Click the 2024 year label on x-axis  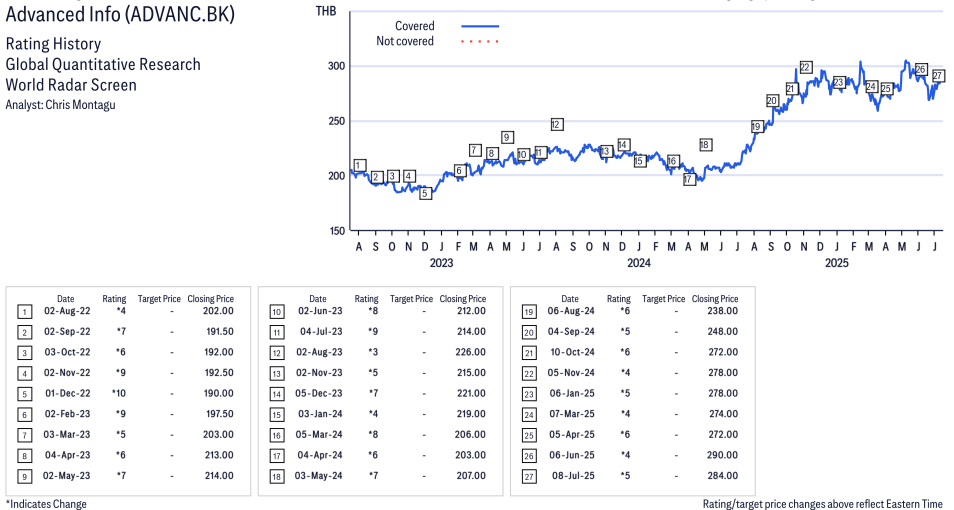click(x=639, y=263)
